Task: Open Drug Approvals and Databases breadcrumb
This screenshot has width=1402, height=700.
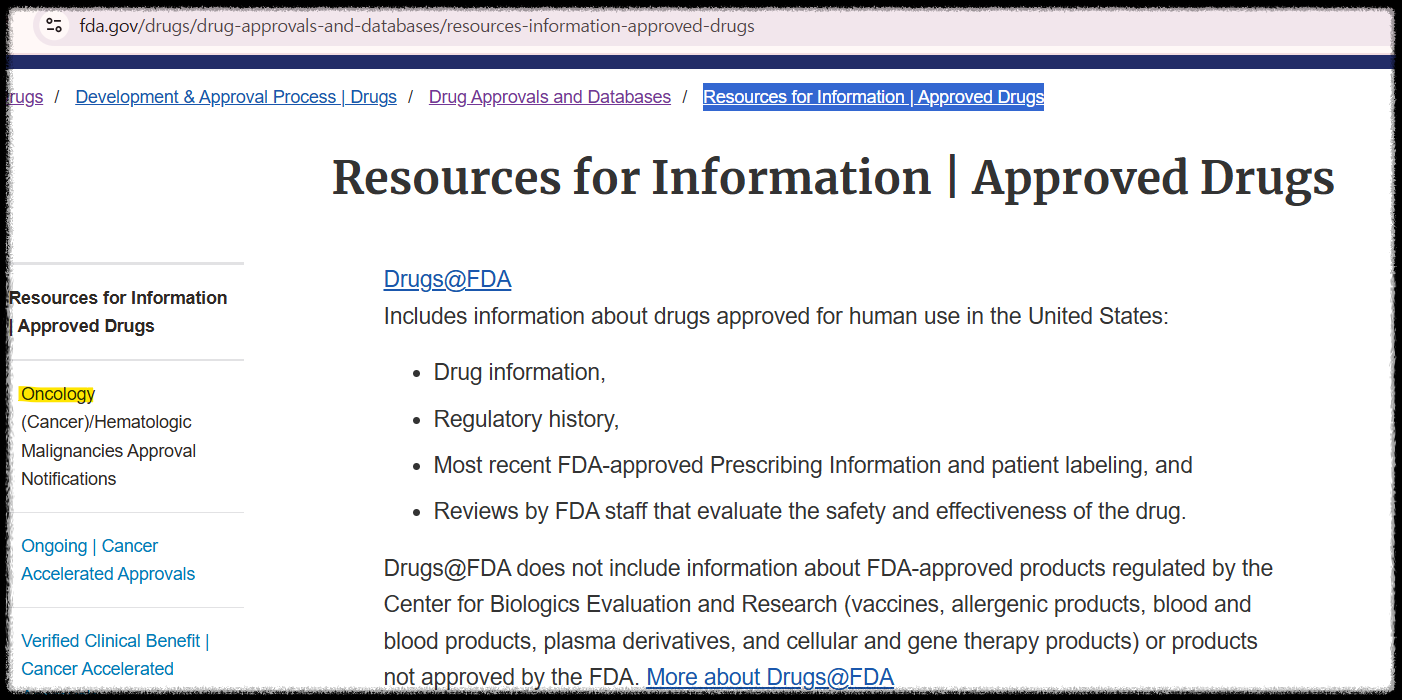Action: (x=550, y=97)
